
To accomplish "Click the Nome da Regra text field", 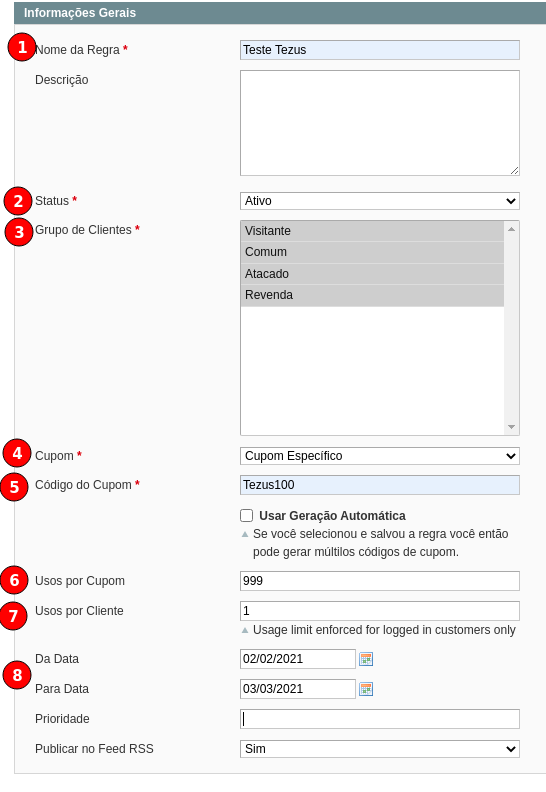I will click(x=380, y=50).
